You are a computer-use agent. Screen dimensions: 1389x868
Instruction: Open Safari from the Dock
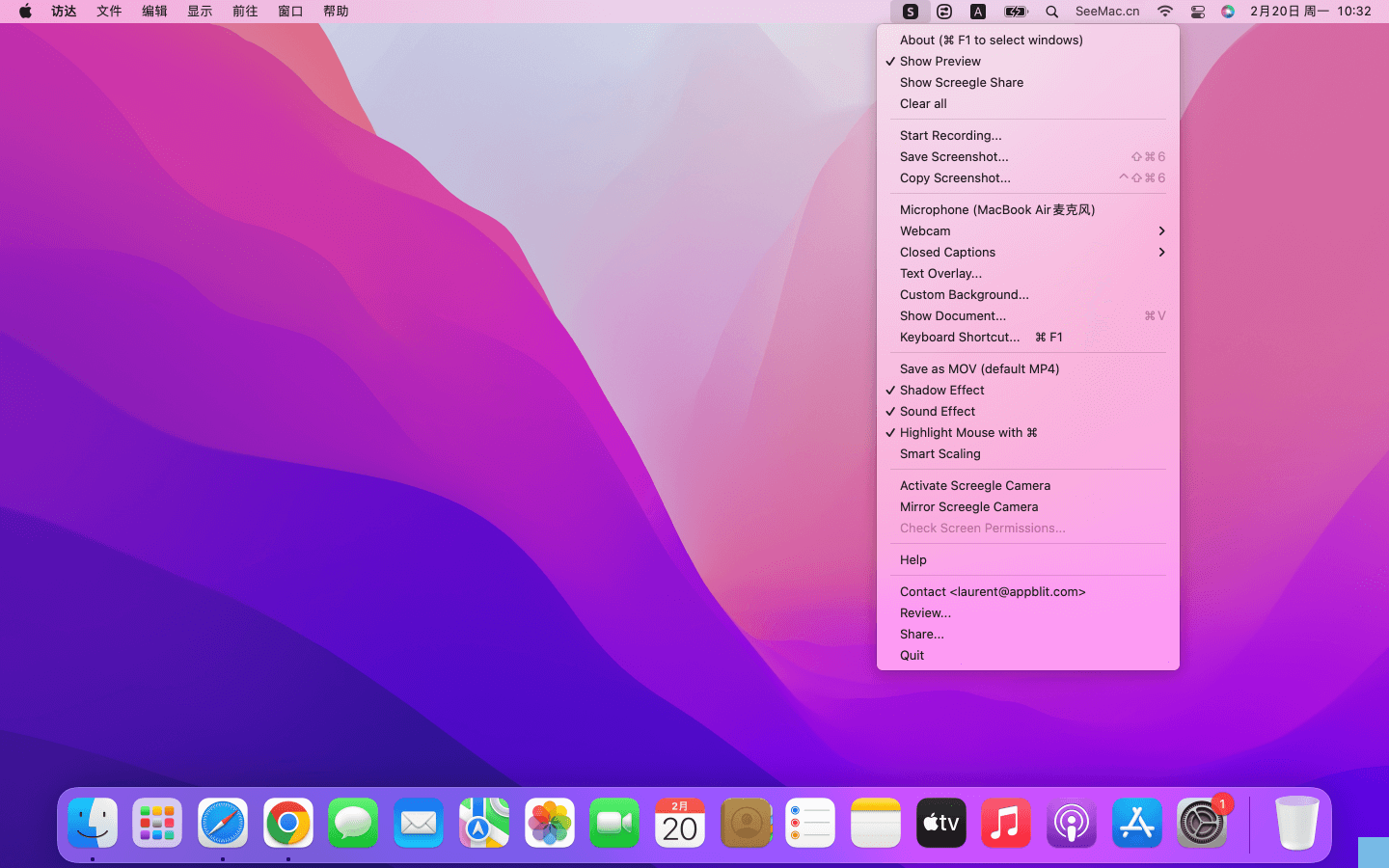223,824
